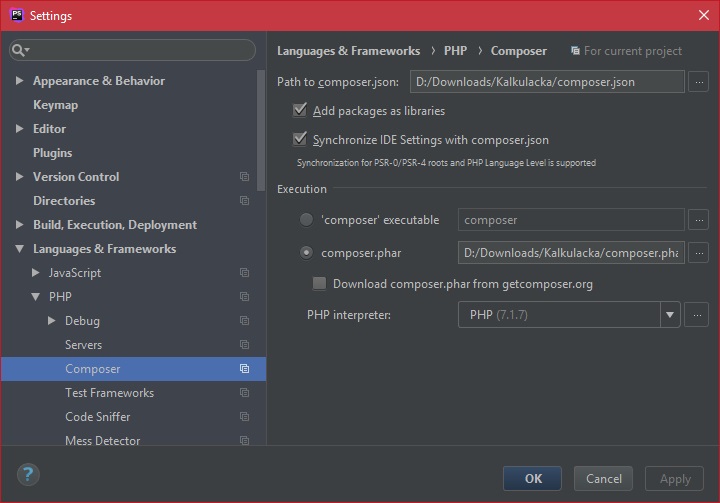The height and width of the screenshot is (503, 720).
Task: Focus the settings search field
Action: point(132,50)
